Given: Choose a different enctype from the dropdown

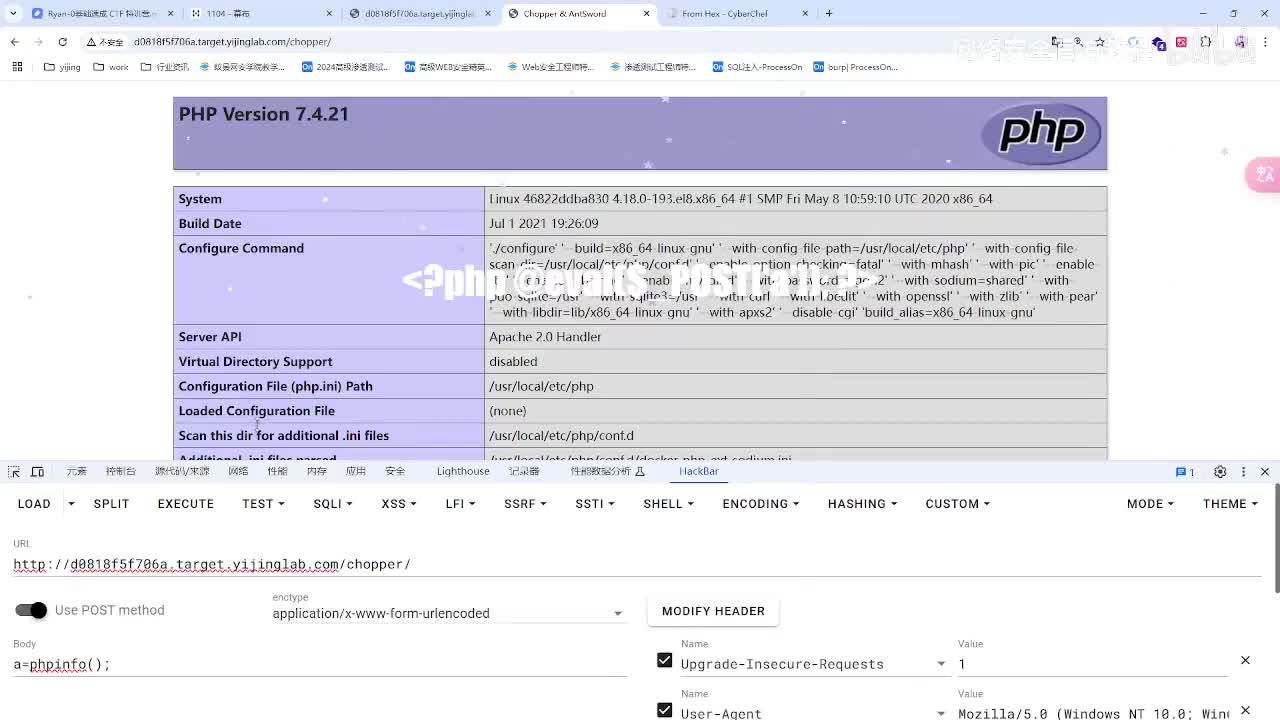Looking at the screenshot, I should pyautogui.click(x=449, y=613).
